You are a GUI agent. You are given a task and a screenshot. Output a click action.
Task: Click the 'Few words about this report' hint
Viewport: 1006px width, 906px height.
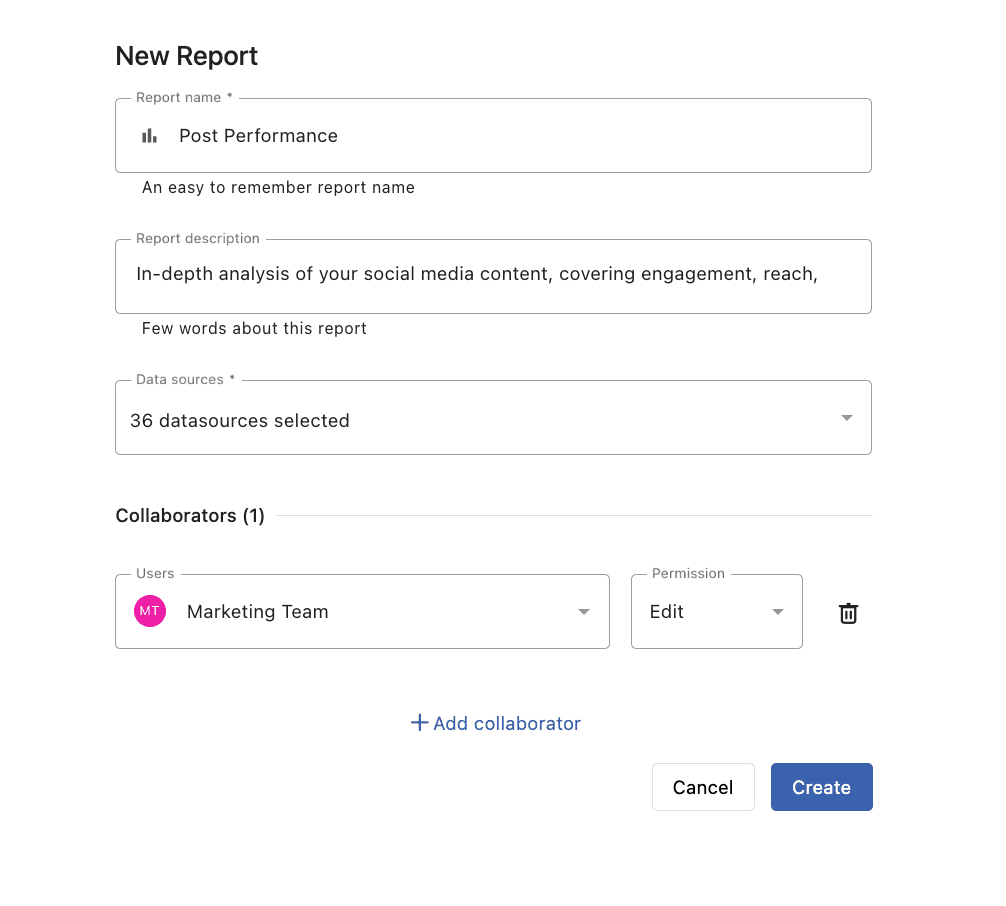point(254,328)
